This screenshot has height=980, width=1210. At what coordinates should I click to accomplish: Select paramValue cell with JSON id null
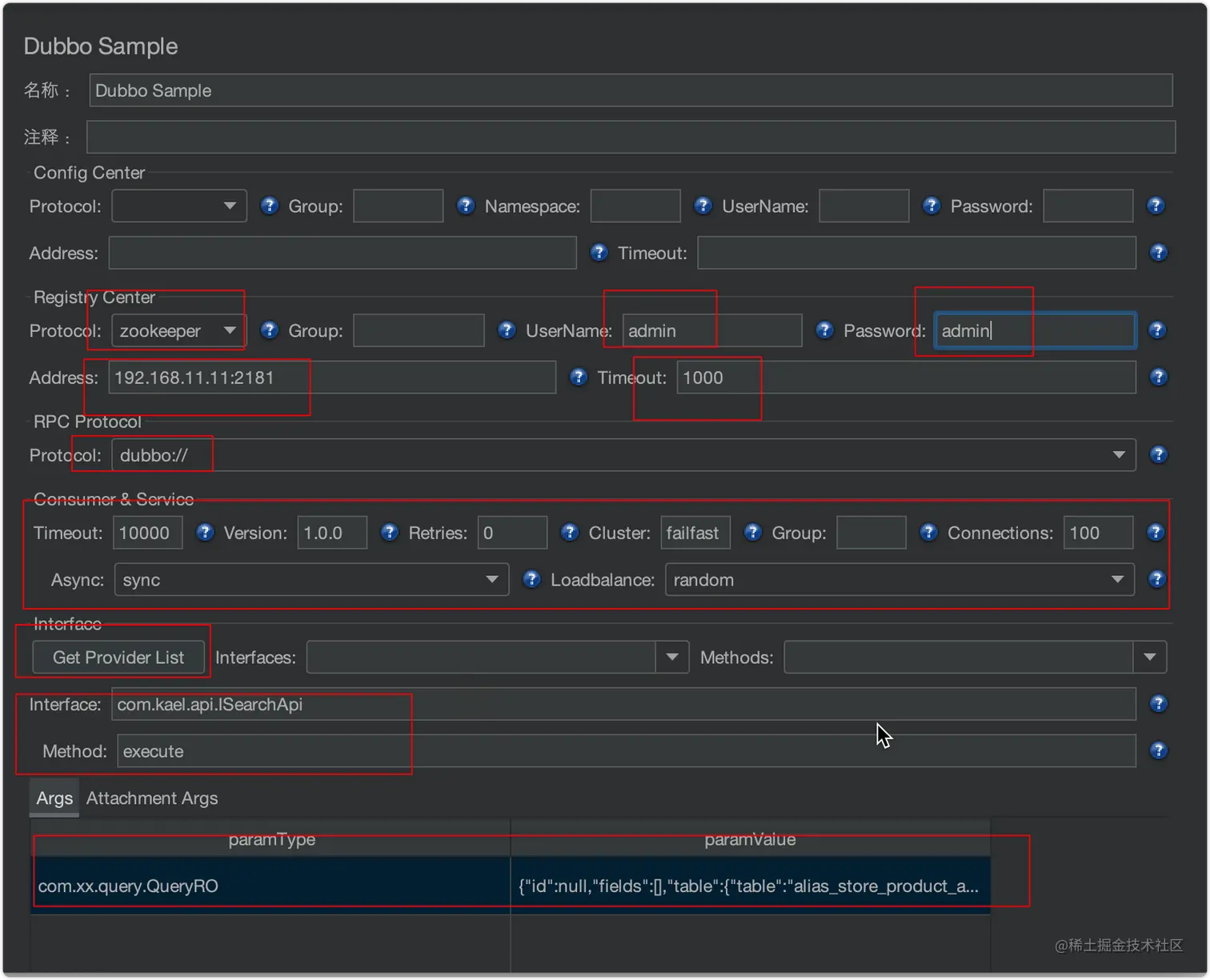pos(751,886)
